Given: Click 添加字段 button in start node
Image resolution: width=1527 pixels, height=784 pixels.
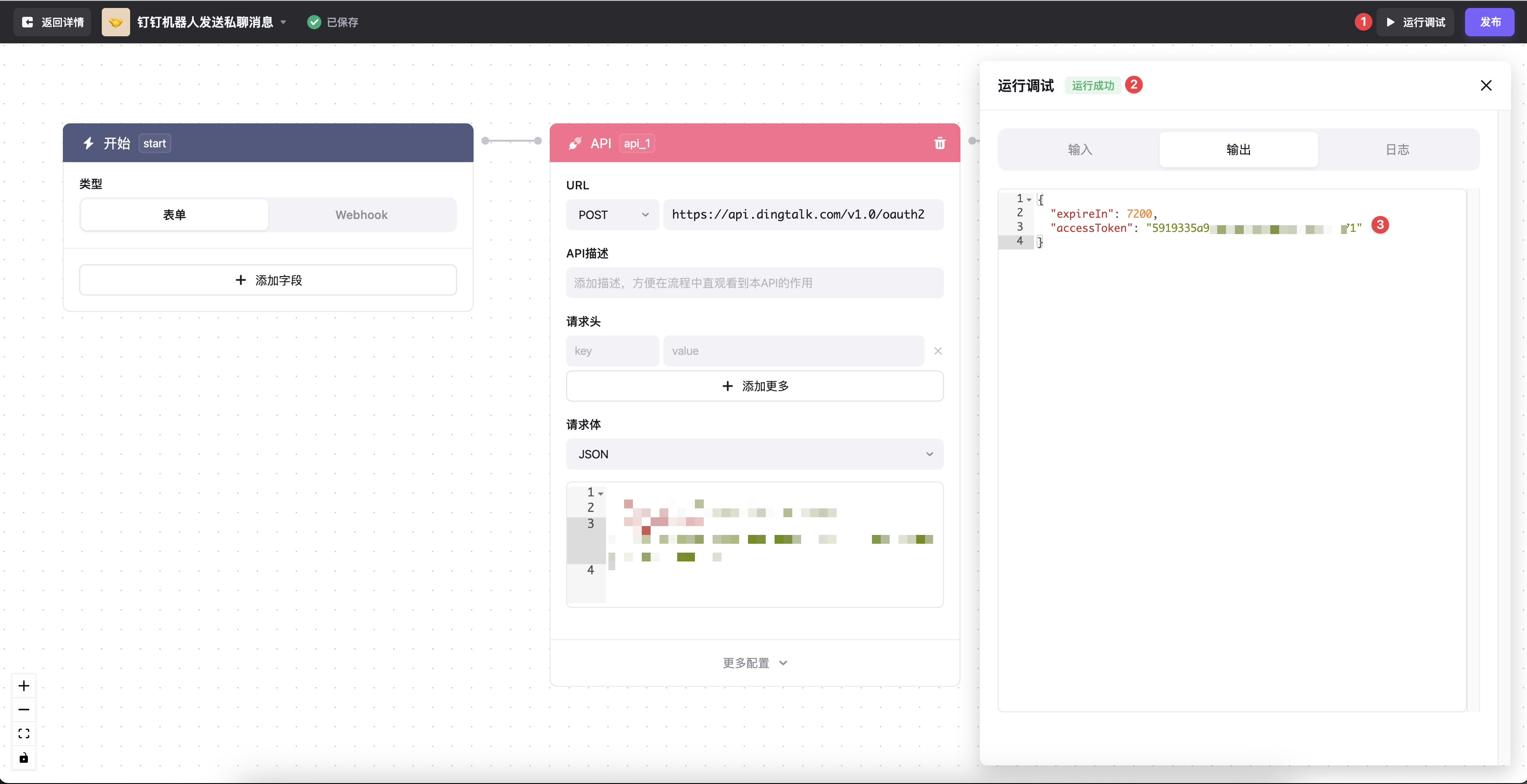Looking at the screenshot, I should point(268,280).
